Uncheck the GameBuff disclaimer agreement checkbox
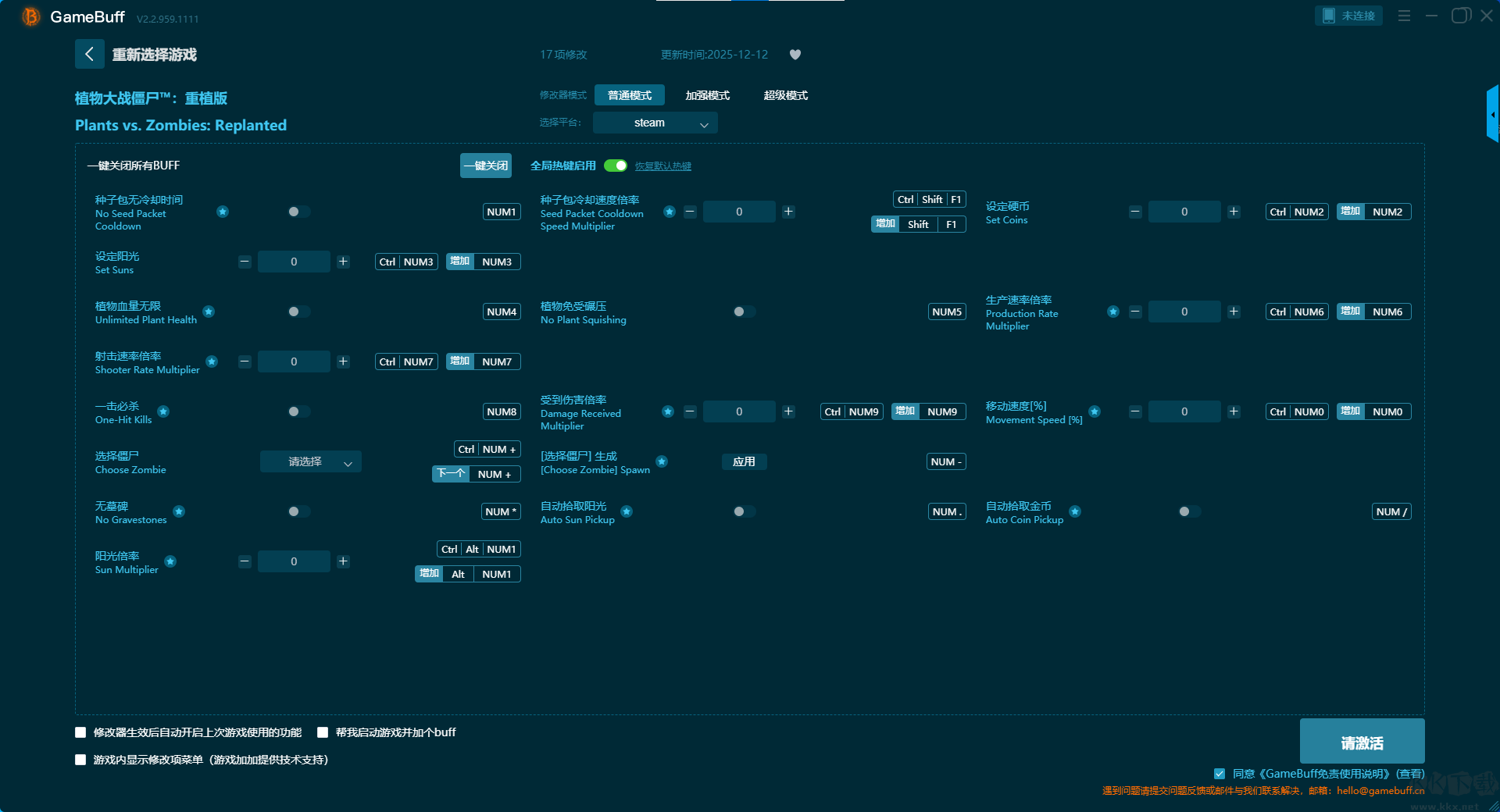Image resolution: width=1500 pixels, height=812 pixels. (1220, 774)
